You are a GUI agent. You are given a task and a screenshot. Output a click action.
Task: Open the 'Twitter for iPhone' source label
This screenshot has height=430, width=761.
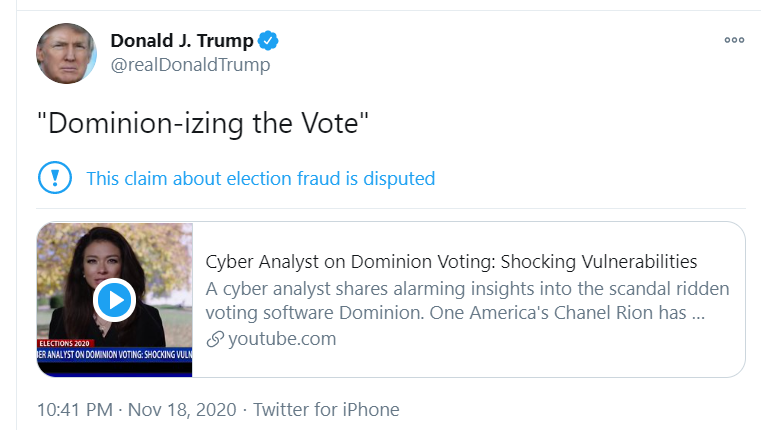coord(326,410)
